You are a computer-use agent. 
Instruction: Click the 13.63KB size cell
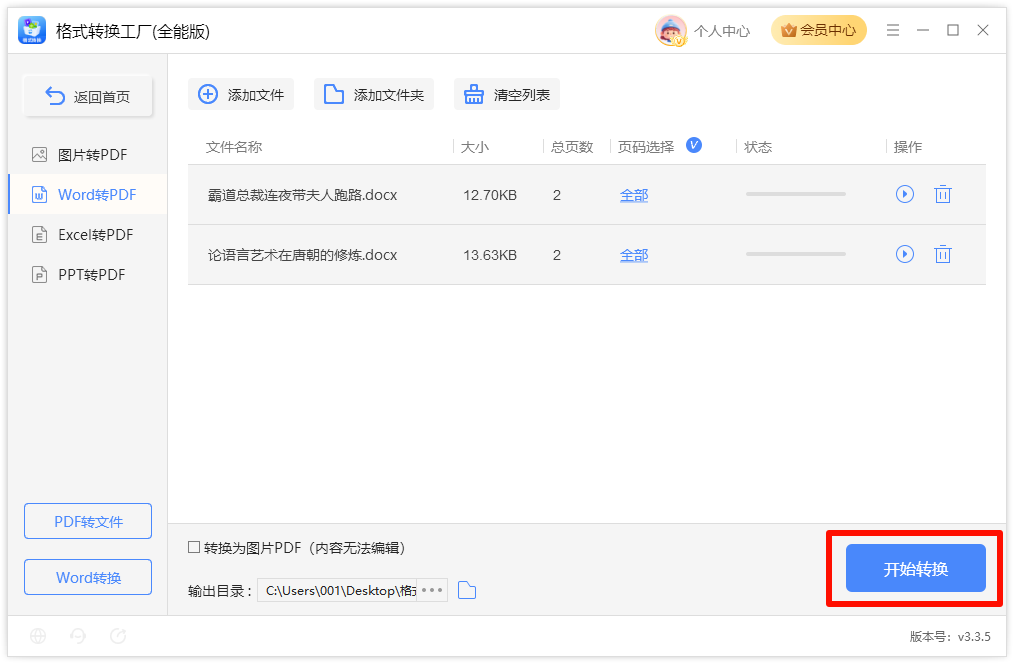point(490,255)
